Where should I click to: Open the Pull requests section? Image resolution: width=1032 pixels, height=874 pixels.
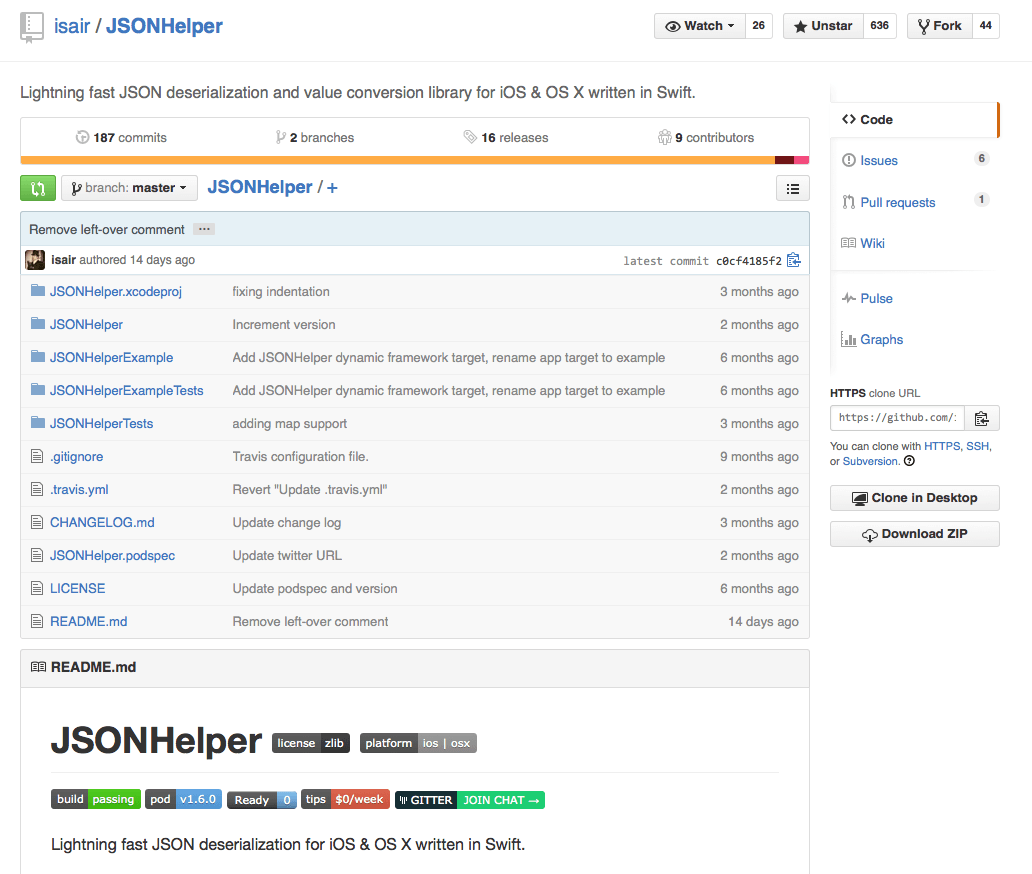click(x=896, y=202)
